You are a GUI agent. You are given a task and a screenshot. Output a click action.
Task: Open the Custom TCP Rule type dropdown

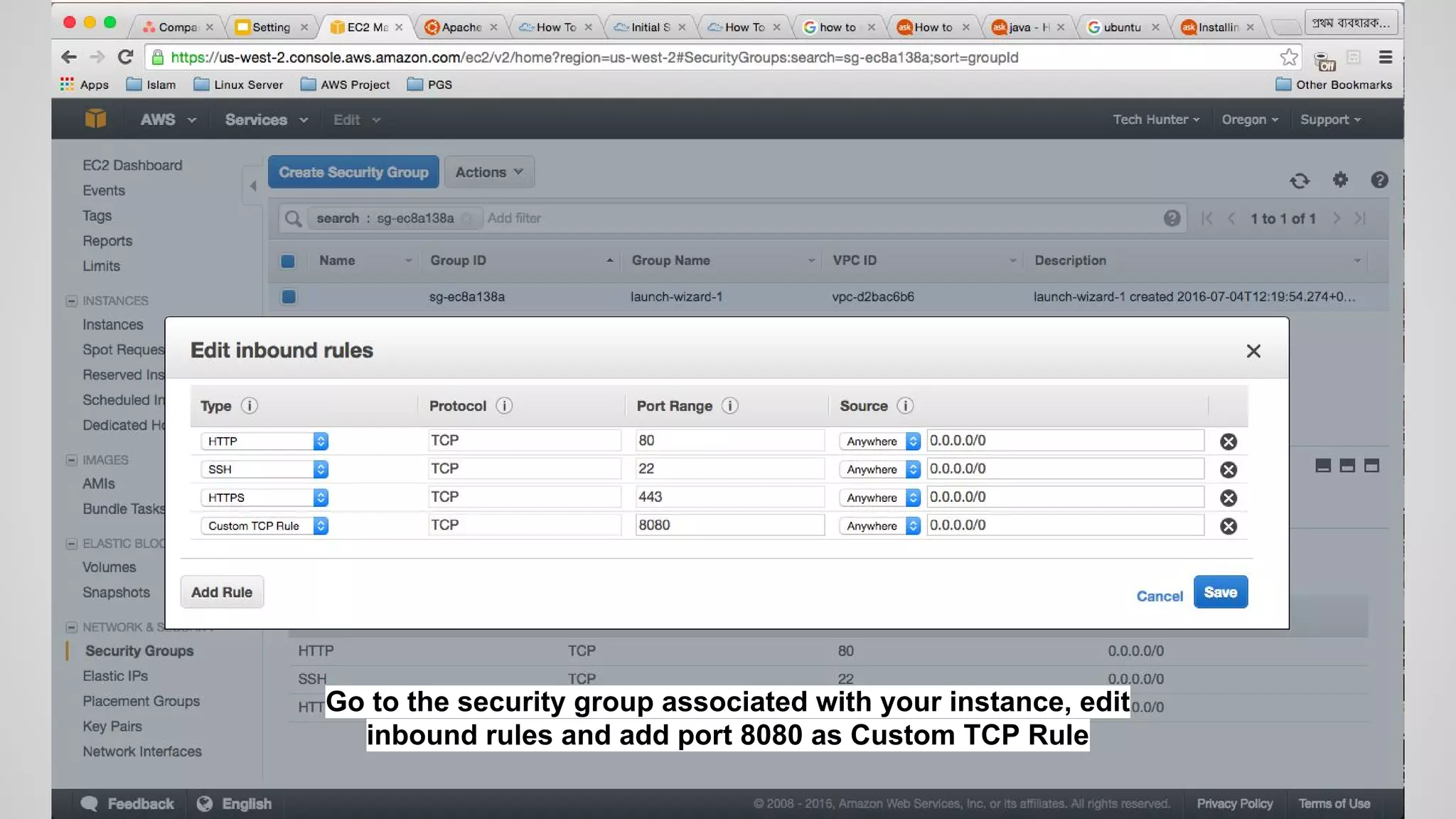coord(264,525)
